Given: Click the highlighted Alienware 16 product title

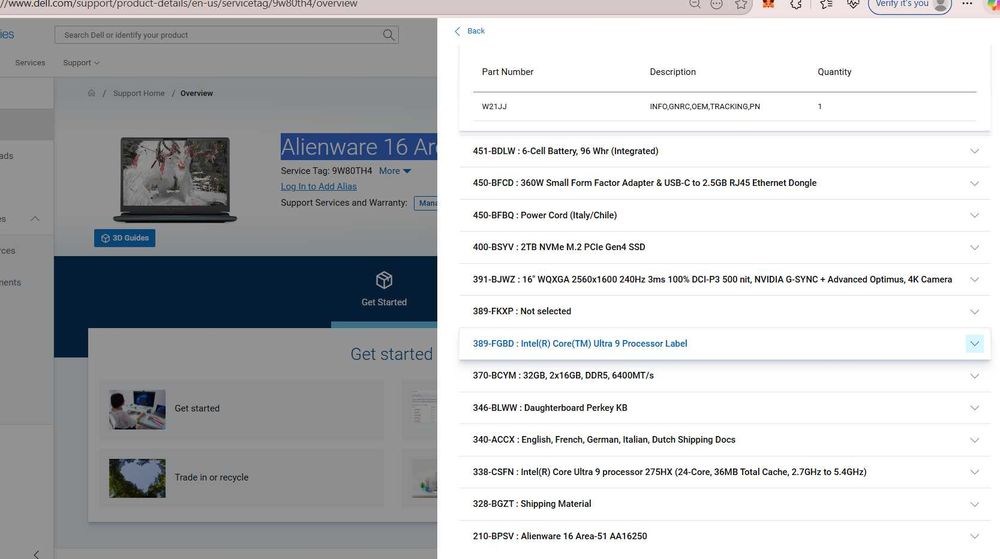Looking at the screenshot, I should pos(359,147).
